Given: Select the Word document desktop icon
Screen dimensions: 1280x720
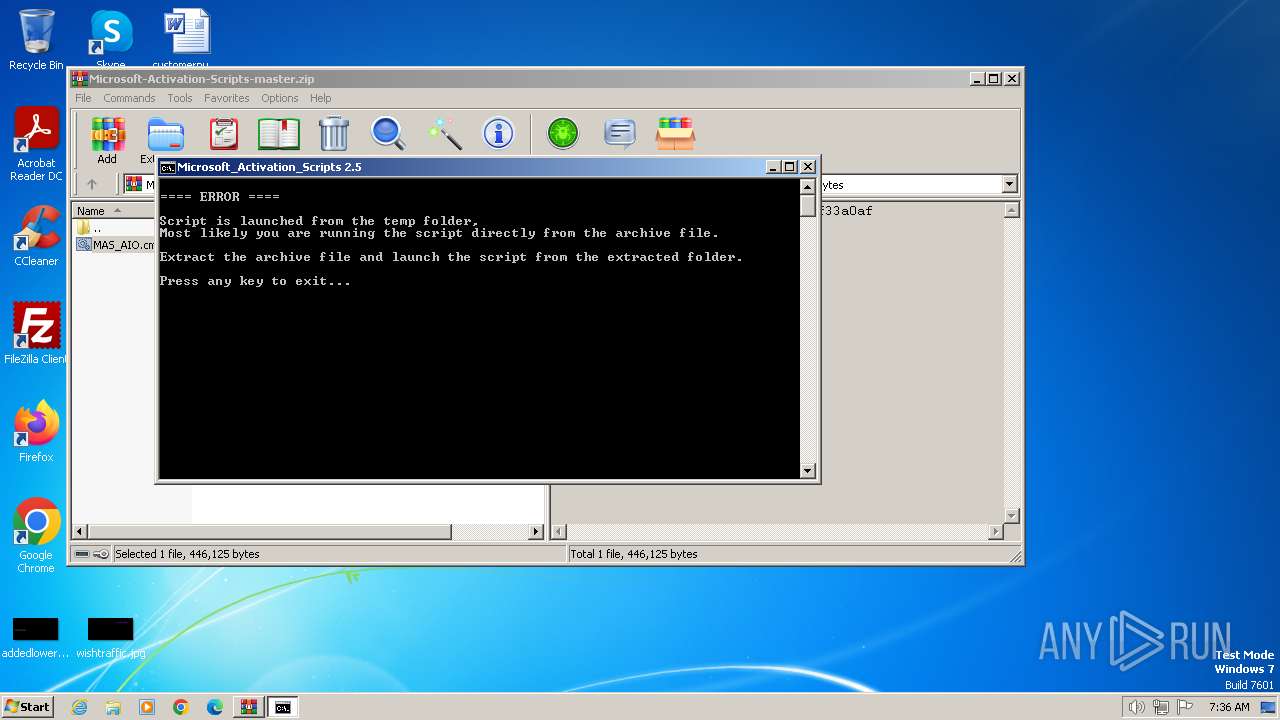Looking at the screenshot, I should point(187,38).
